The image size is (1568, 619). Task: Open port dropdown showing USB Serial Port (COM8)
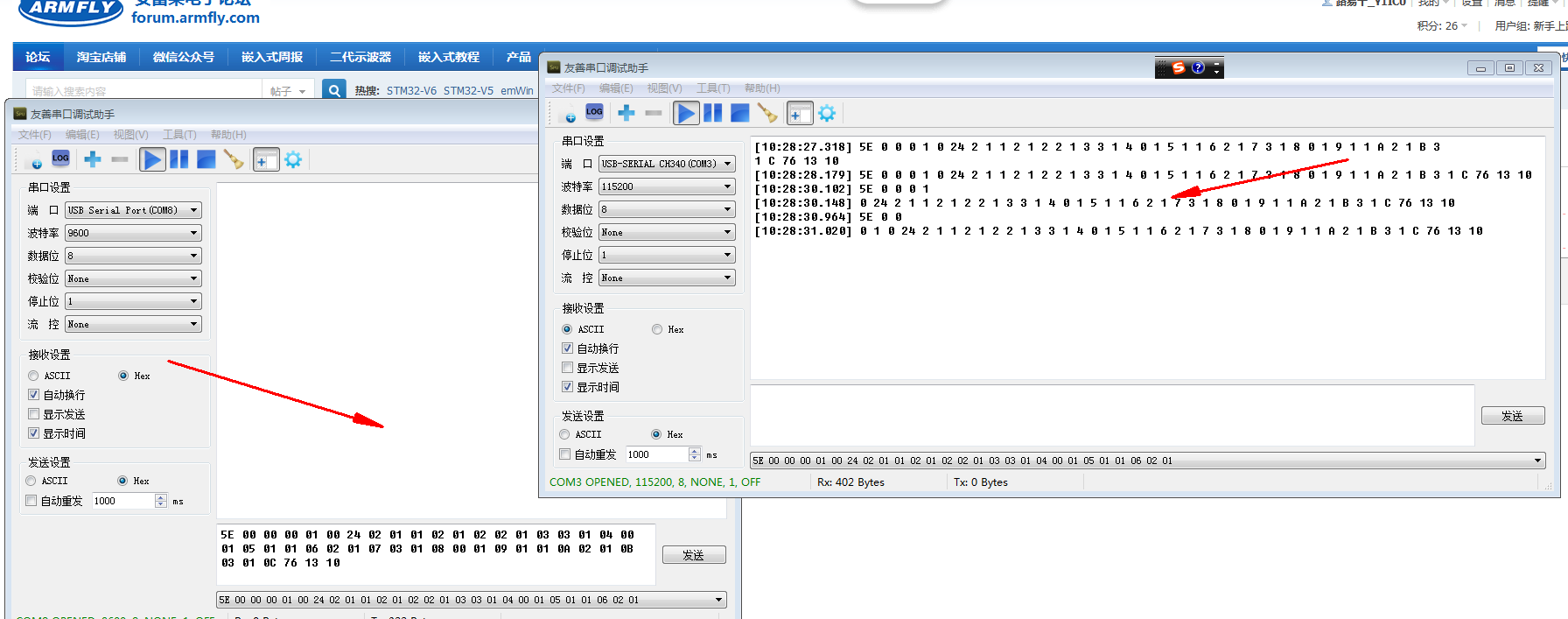pos(133,210)
